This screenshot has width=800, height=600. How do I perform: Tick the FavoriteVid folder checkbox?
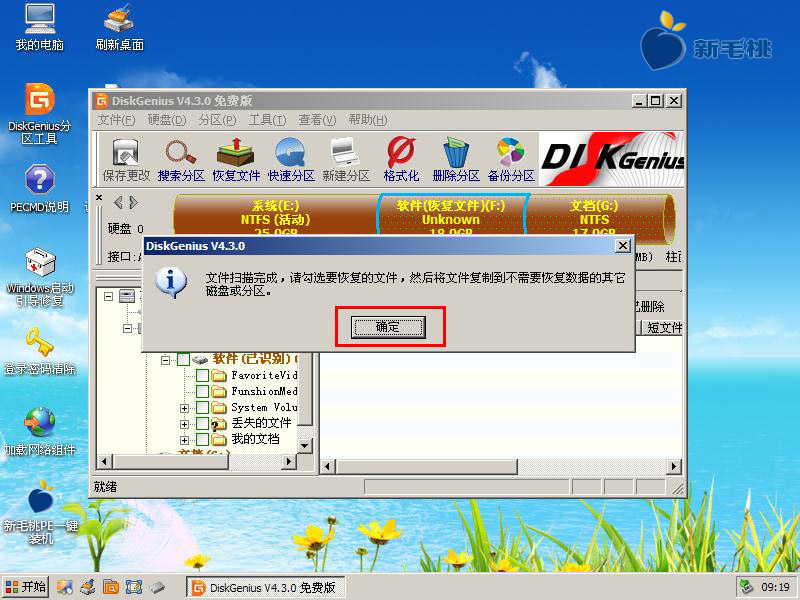(203, 376)
